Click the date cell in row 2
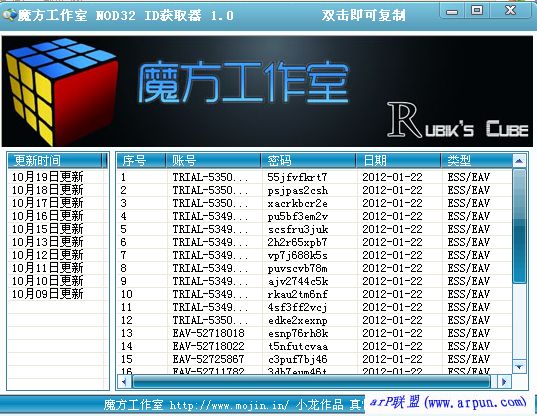This screenshot has width=537, height=416. tap(392, 190)
